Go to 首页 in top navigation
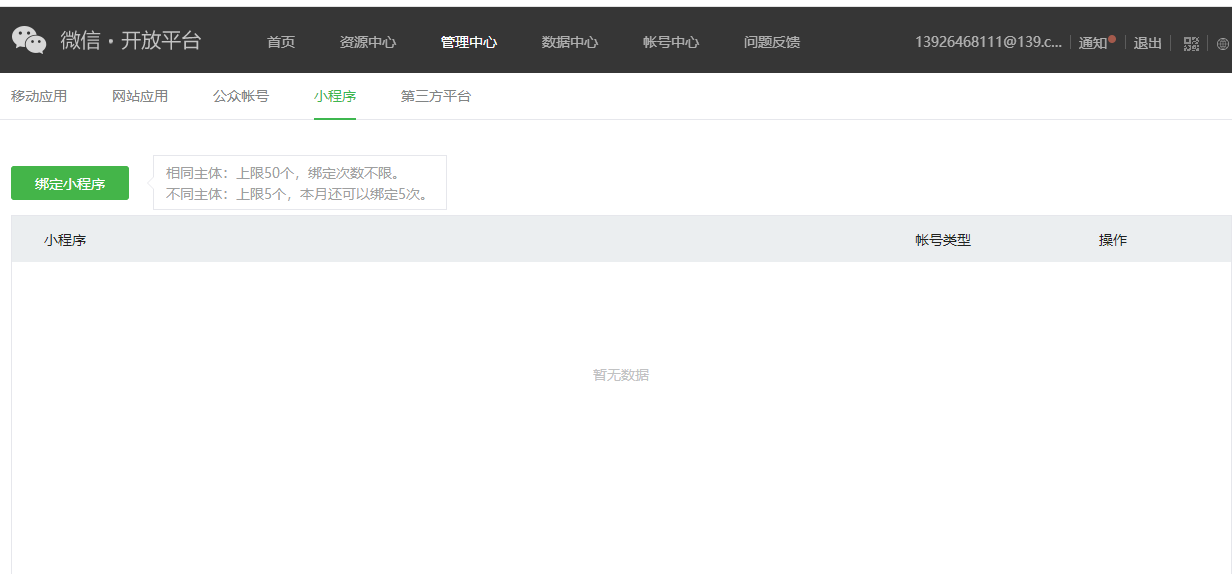 click(281, 42)
